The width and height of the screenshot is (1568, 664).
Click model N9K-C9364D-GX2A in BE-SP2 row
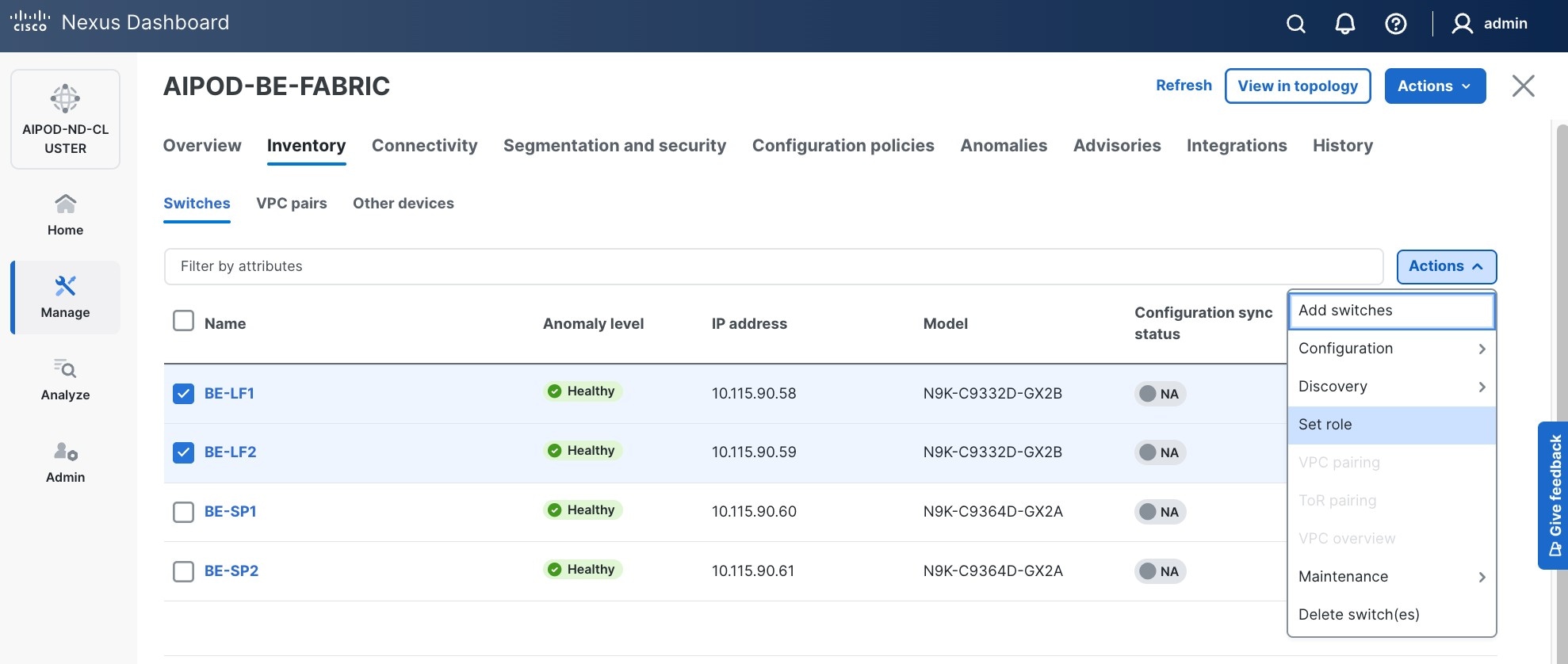(992, 571)
